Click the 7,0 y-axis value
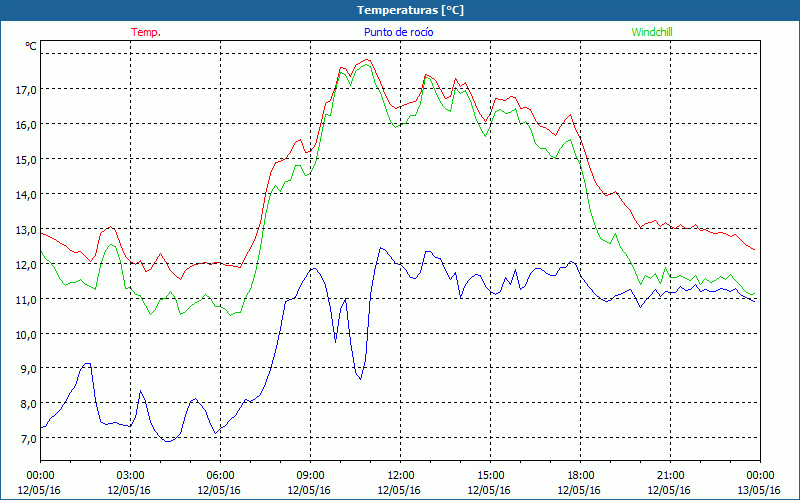Viewport: 800px width, 500px height. (29, 439)
